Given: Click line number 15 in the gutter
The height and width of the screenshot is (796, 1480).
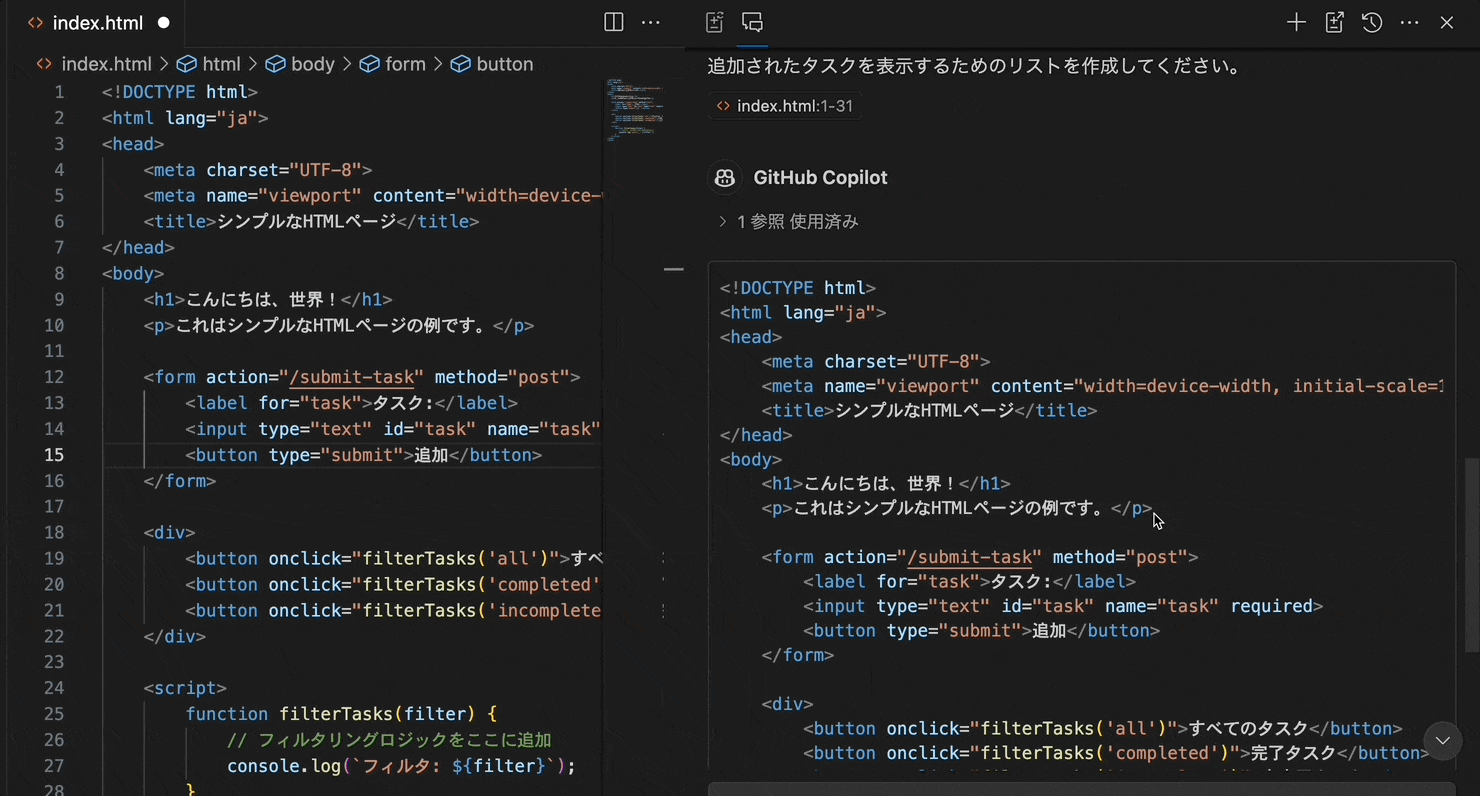Looking at the screenshot, I should [53, 455].
